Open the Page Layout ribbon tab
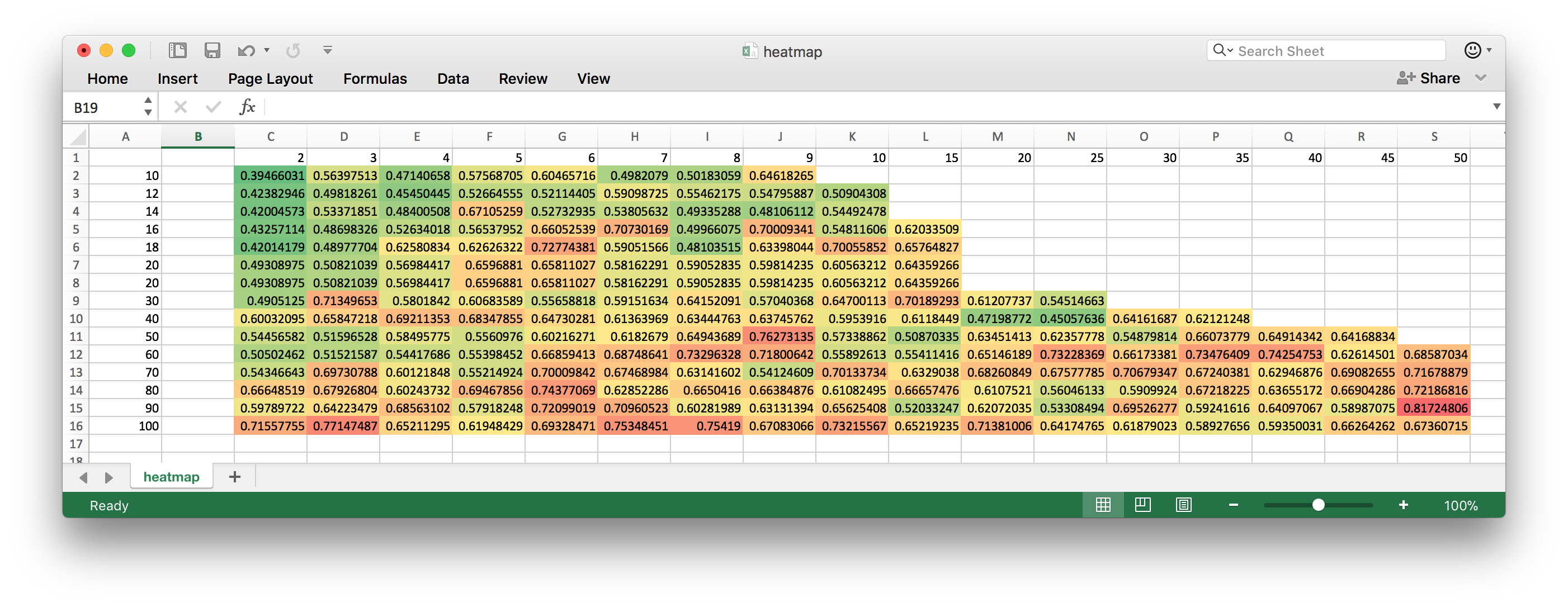Viewport: 1568px width, 607px height. click(270, 79)
